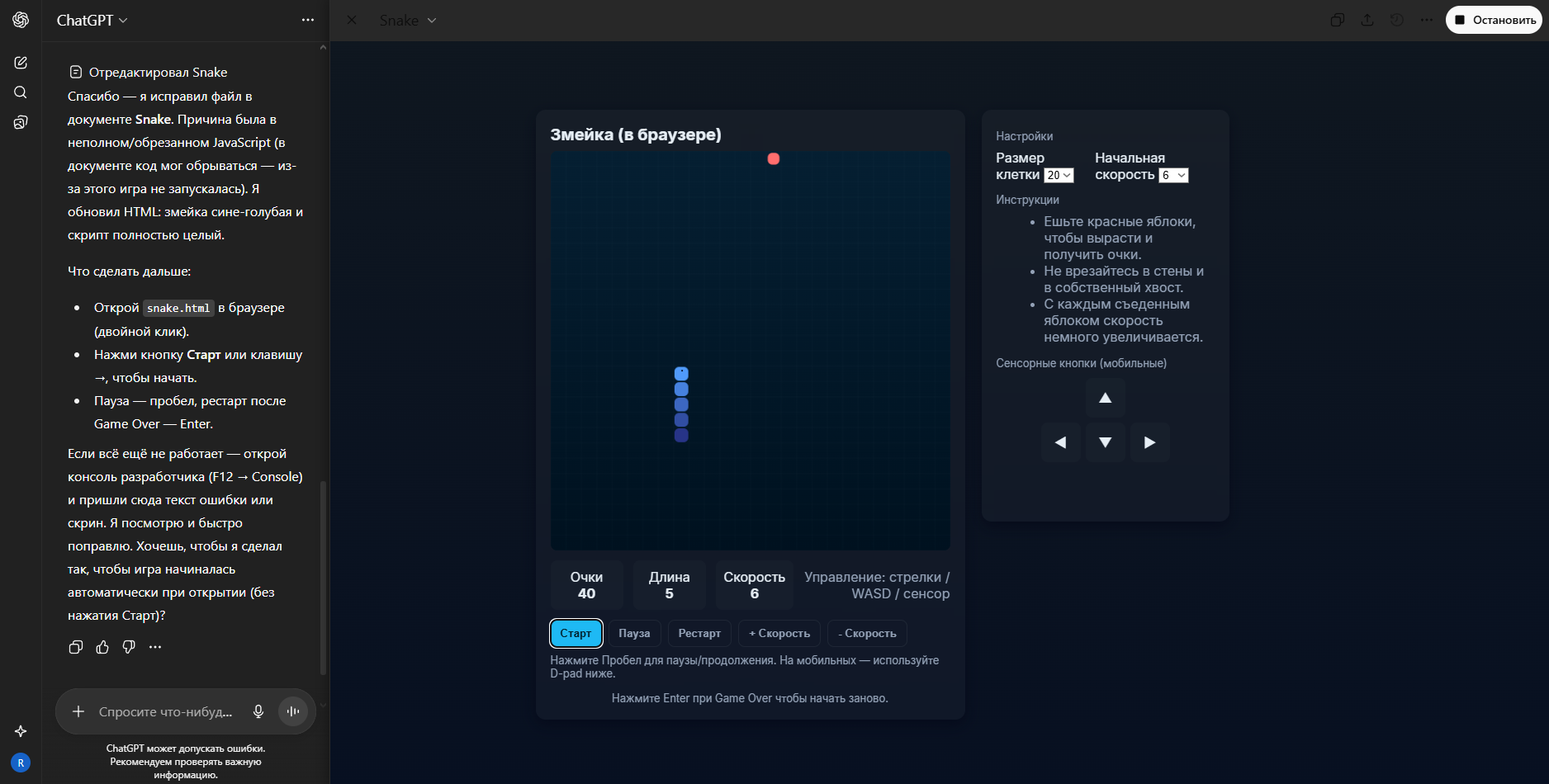This screenshot has height=784, width=1549.
Task: Copy the assistant response with copy icon
Action: [76, 647]
